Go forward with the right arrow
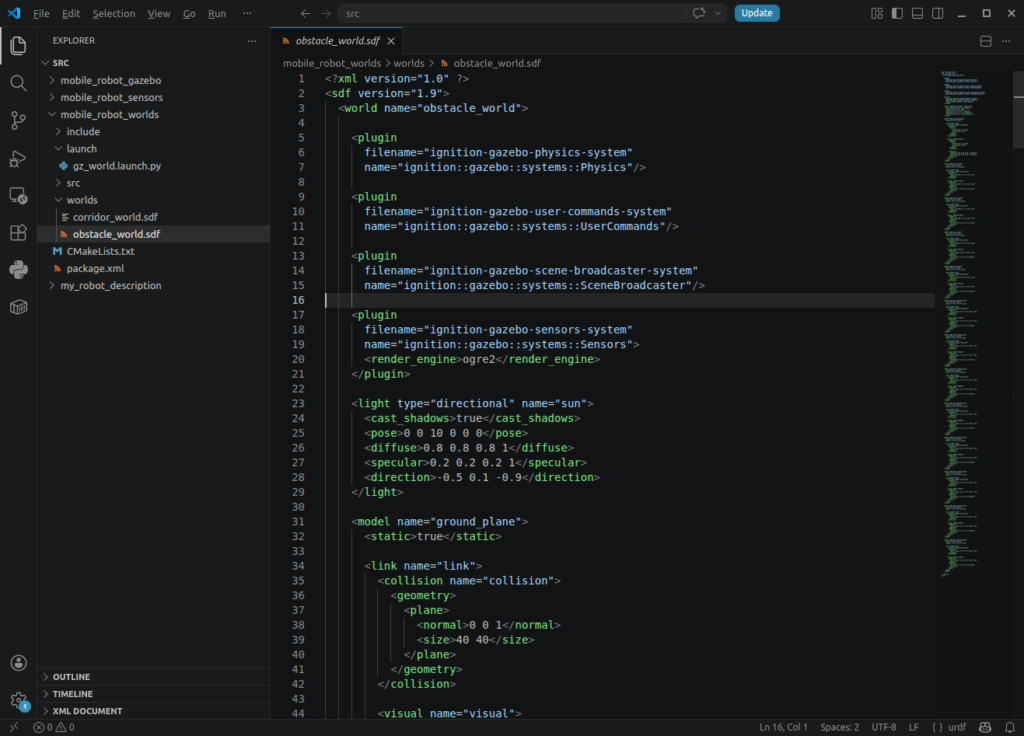The width and height of the screenshot is (1024, 736). coord(326,13)
